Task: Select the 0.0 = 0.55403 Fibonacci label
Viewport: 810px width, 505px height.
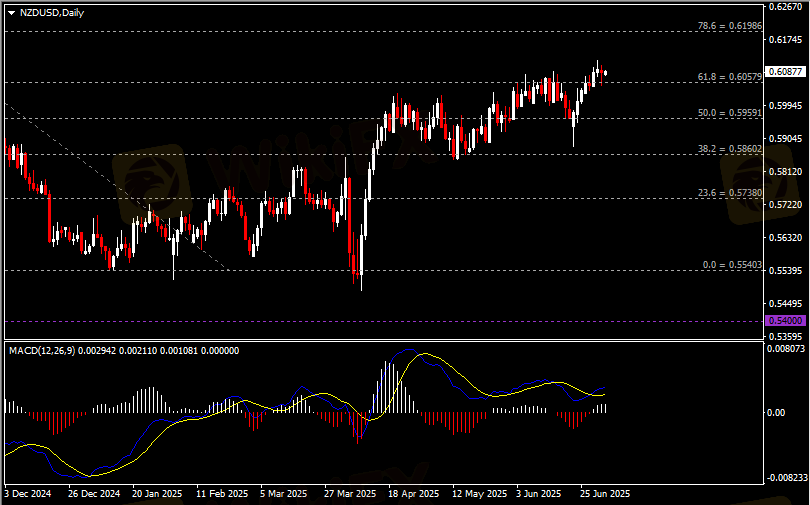Action: point(732,265)
